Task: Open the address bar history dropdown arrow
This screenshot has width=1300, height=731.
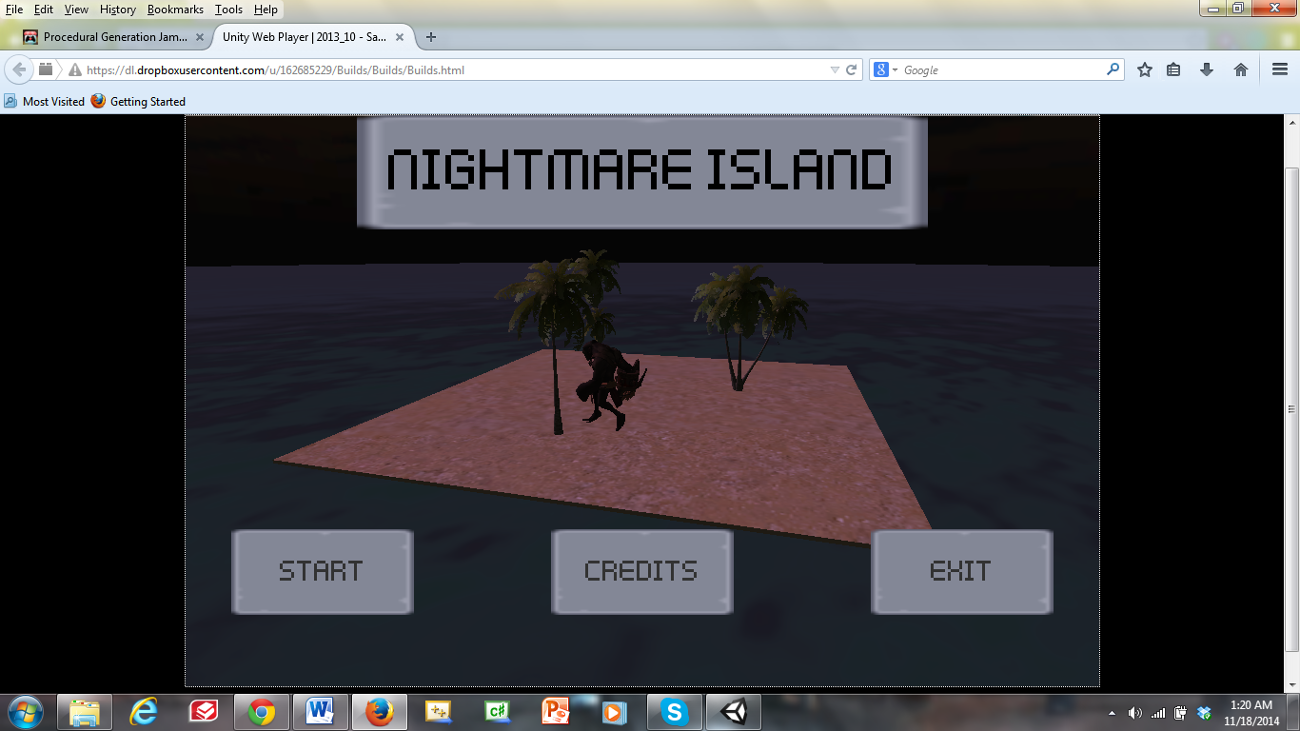Action: click(x=837, y=69)
